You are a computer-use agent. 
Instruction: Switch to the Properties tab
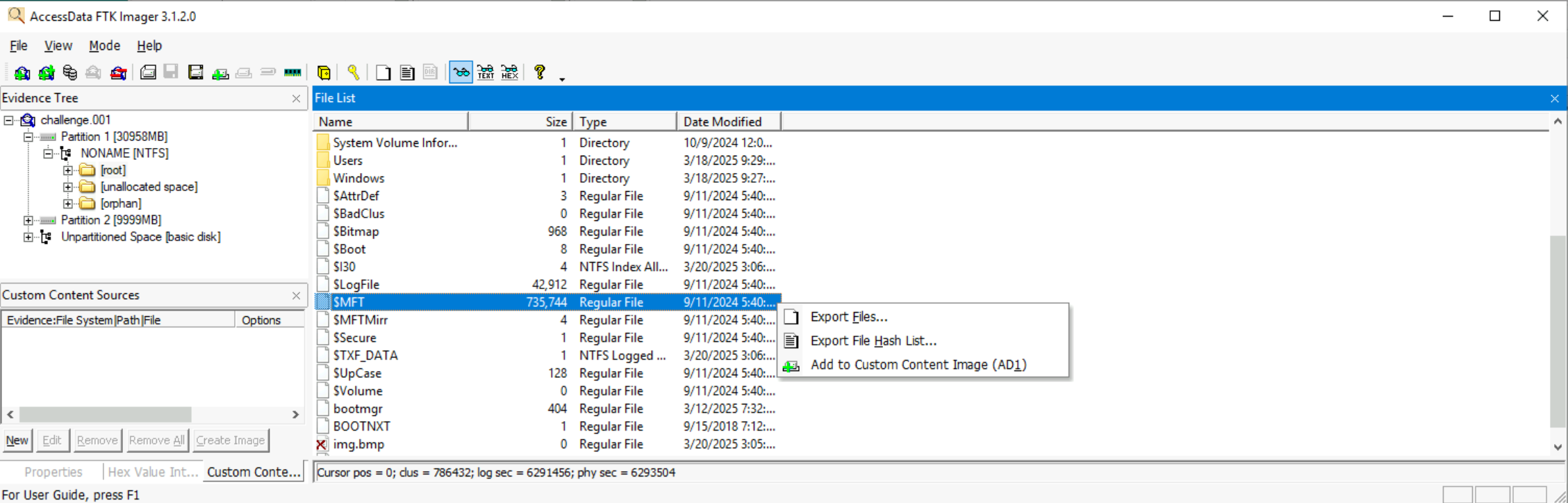click(x=53, y=472)
